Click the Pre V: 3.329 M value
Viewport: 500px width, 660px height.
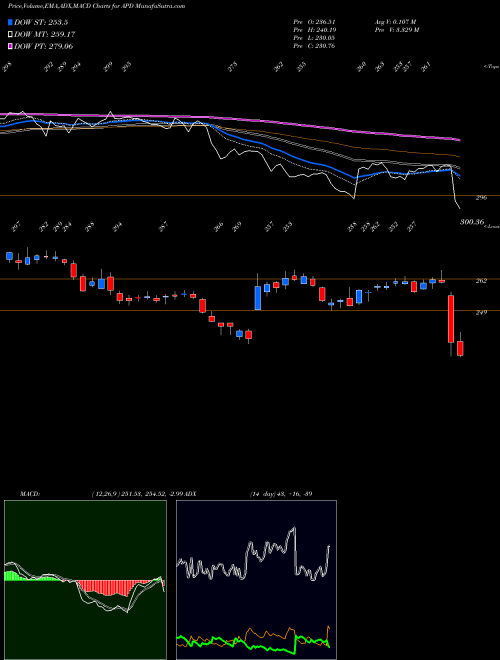(x=396, y=30)
